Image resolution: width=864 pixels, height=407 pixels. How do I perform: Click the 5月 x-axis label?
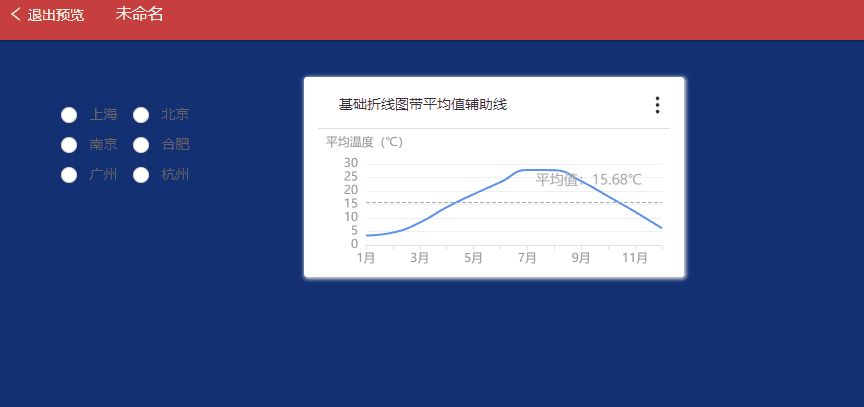pyautogui.click(x=473, y=257)
